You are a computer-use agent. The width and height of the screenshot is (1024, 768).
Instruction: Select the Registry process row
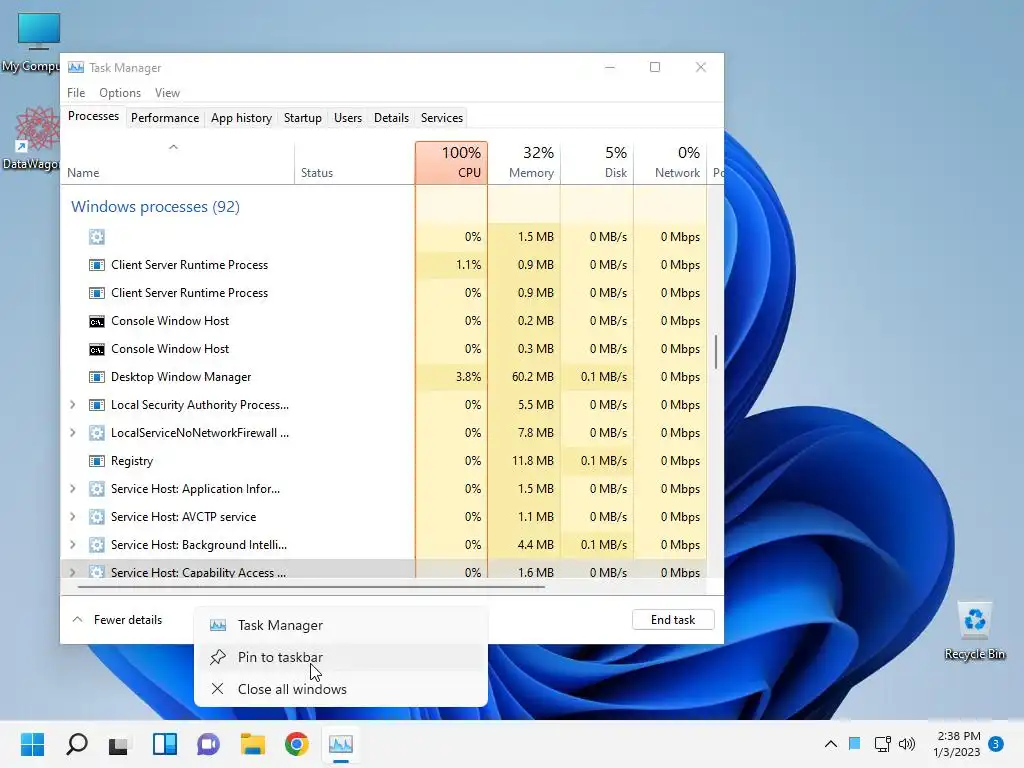384,461
